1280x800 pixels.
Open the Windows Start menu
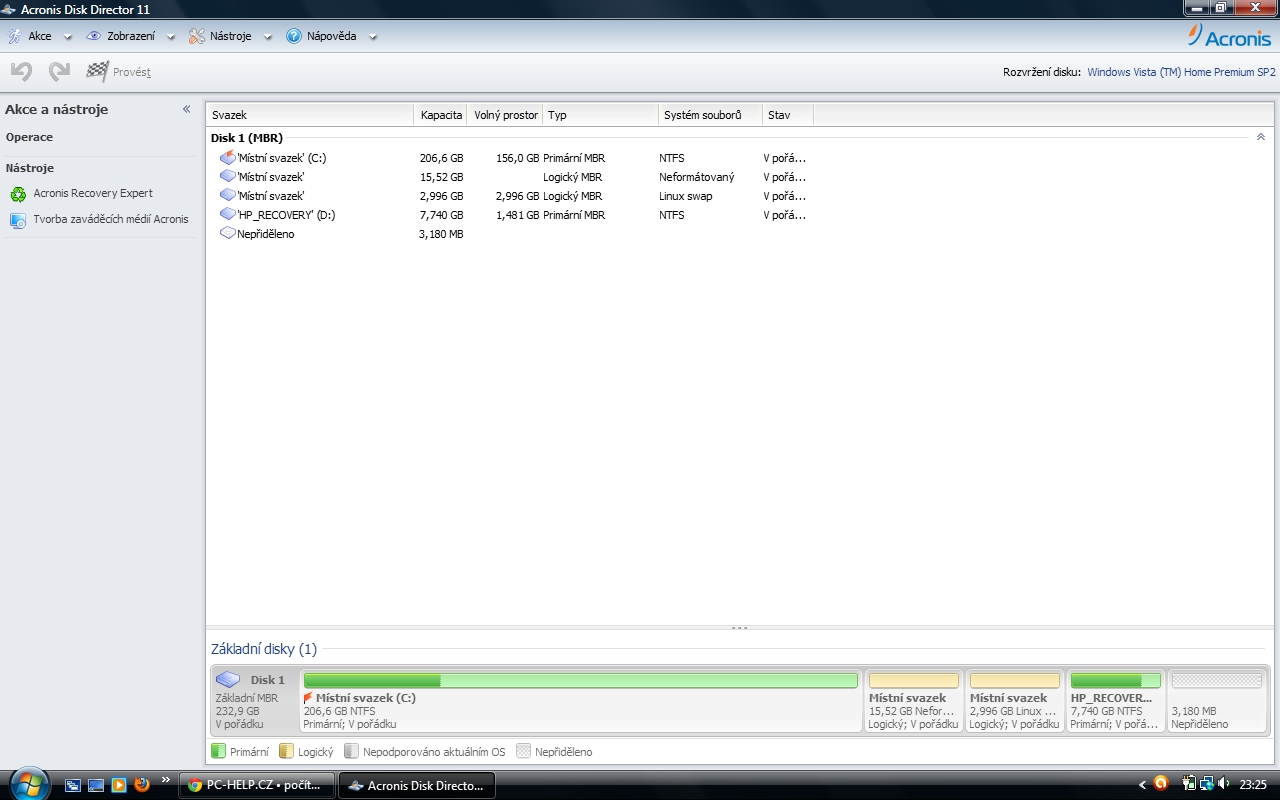27,783
